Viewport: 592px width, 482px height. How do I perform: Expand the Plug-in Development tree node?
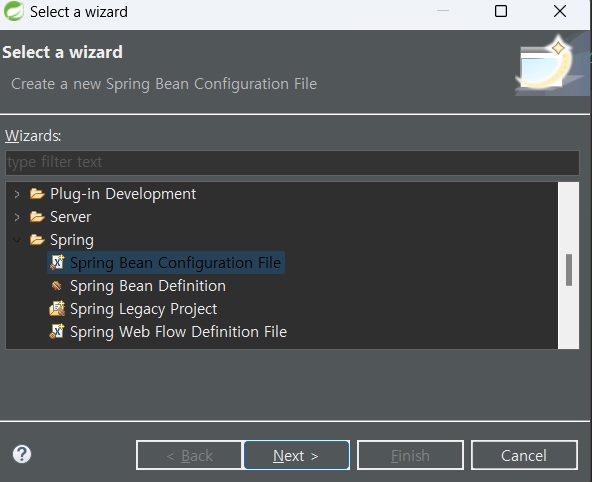17,194
